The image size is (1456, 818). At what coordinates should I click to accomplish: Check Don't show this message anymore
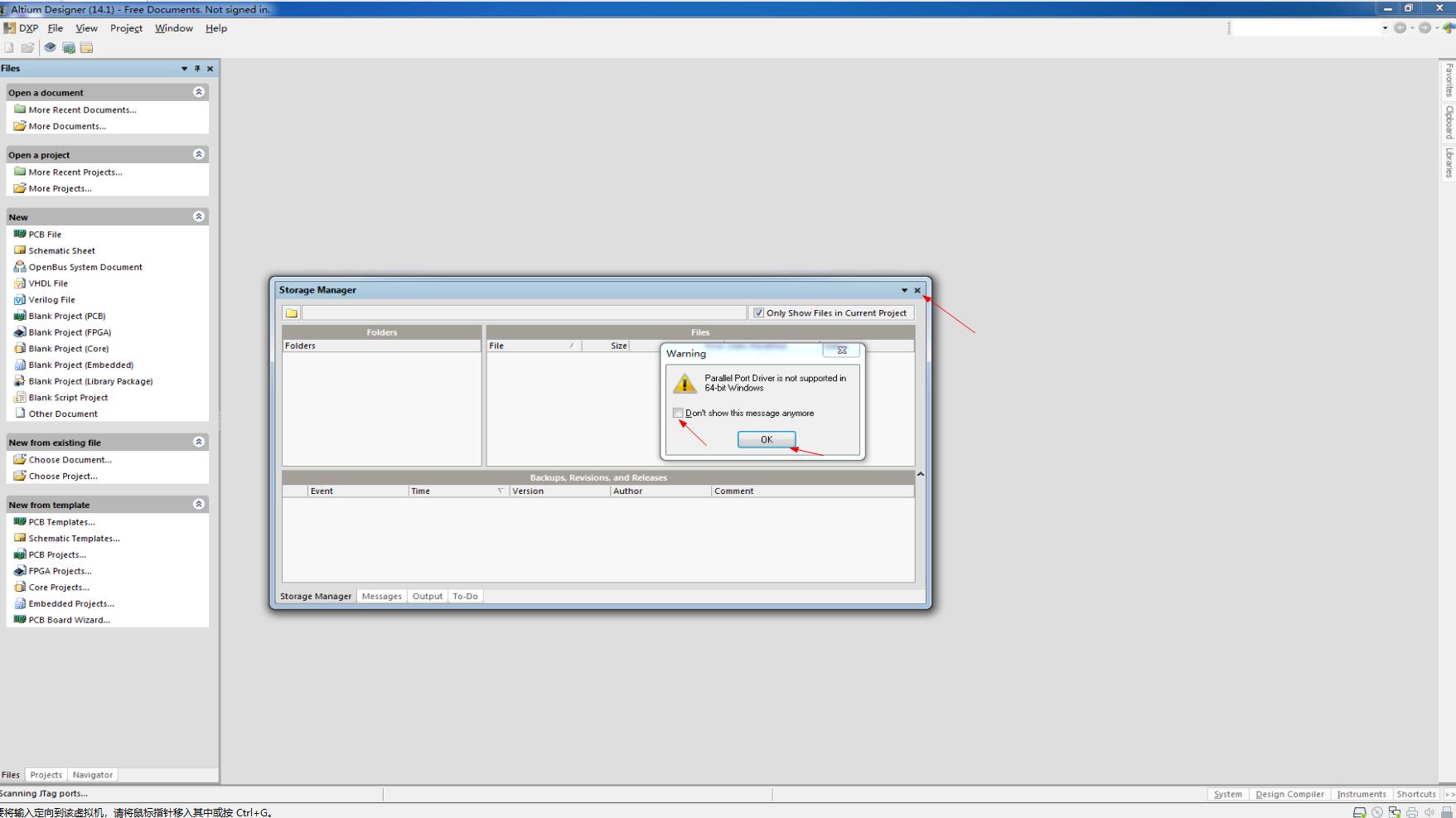(x=678, y=413)
